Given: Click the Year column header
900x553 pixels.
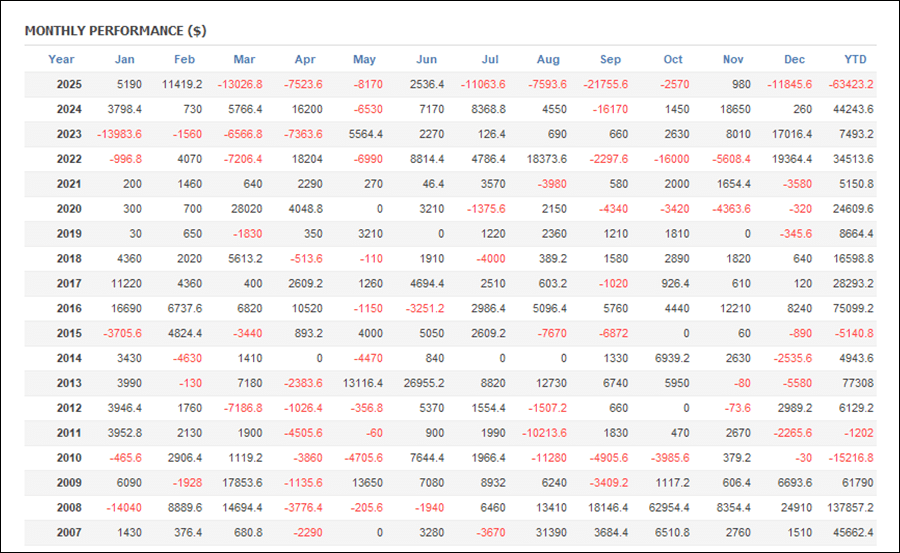Looking at the screenshot, I should 61,59.
